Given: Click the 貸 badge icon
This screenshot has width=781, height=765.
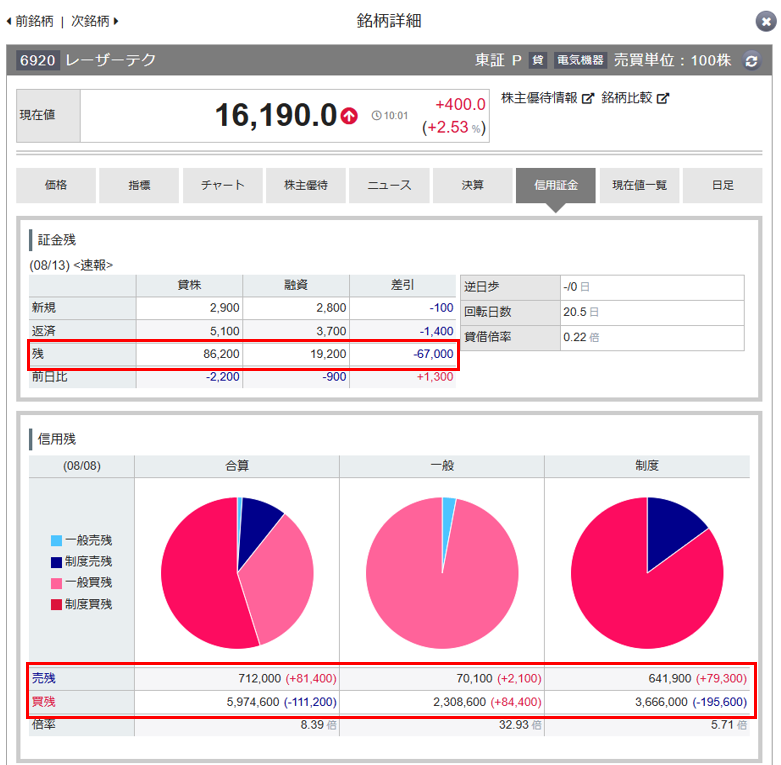Looking at the screenshot, I should coord(538,61).
